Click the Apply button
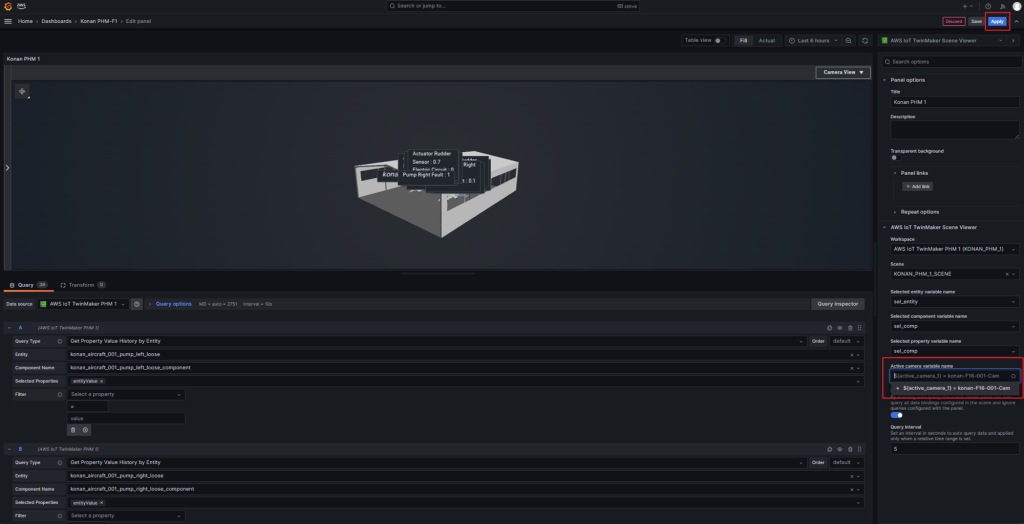The width and height of the screenshot is (1024, 524). point(997,22)
